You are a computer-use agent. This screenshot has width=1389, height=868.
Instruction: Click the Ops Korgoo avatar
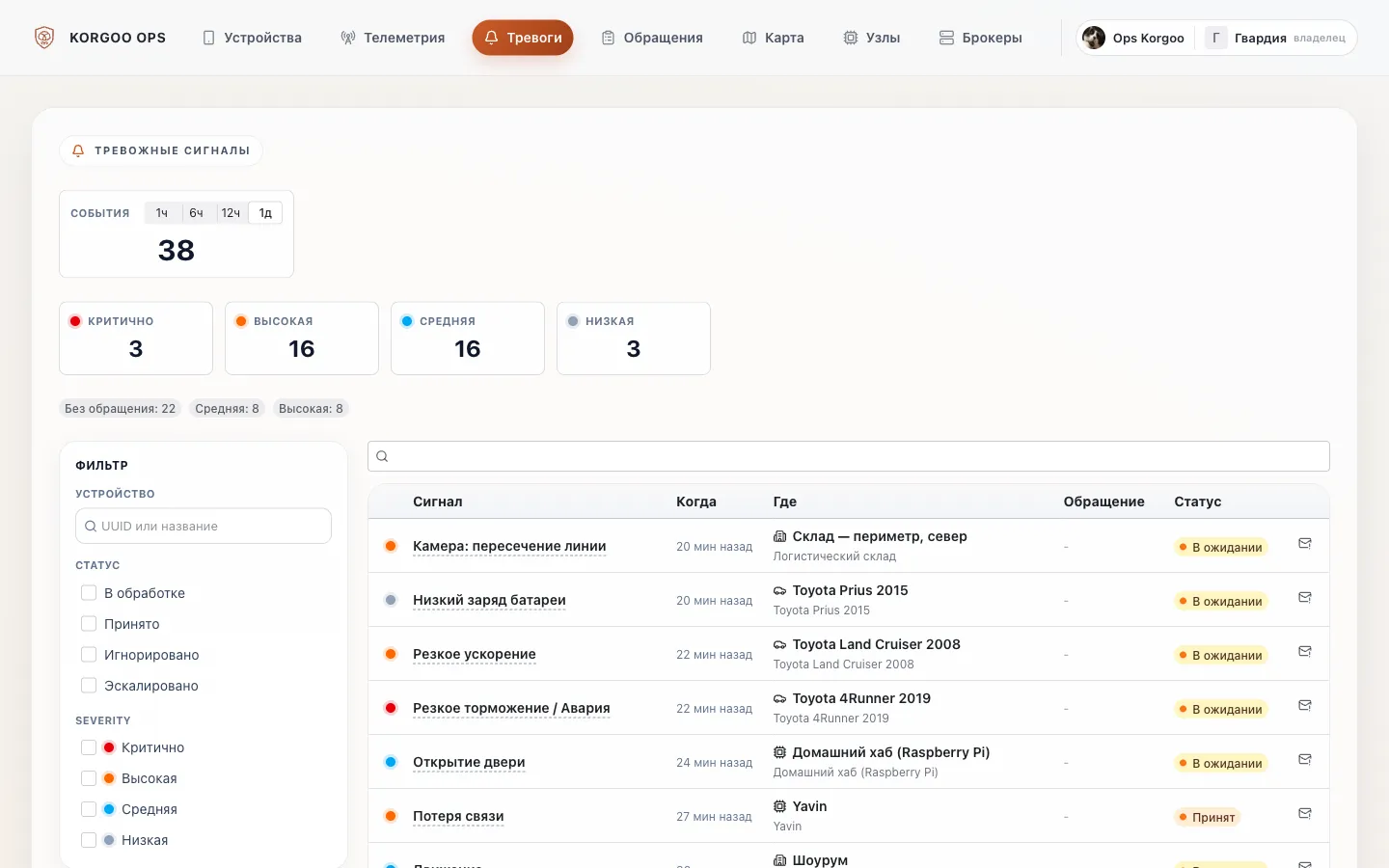coord(1094,38)
